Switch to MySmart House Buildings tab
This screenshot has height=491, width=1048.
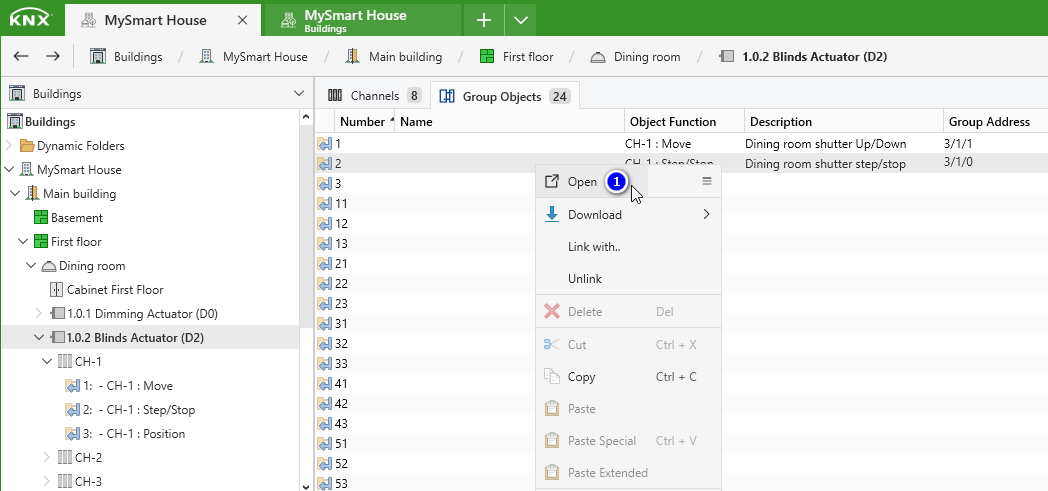[x=362, y=20]
